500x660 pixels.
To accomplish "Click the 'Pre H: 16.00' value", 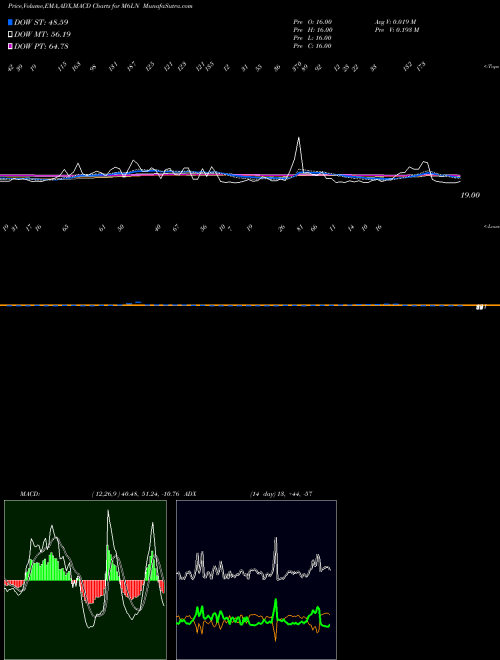I will (313, 30).
